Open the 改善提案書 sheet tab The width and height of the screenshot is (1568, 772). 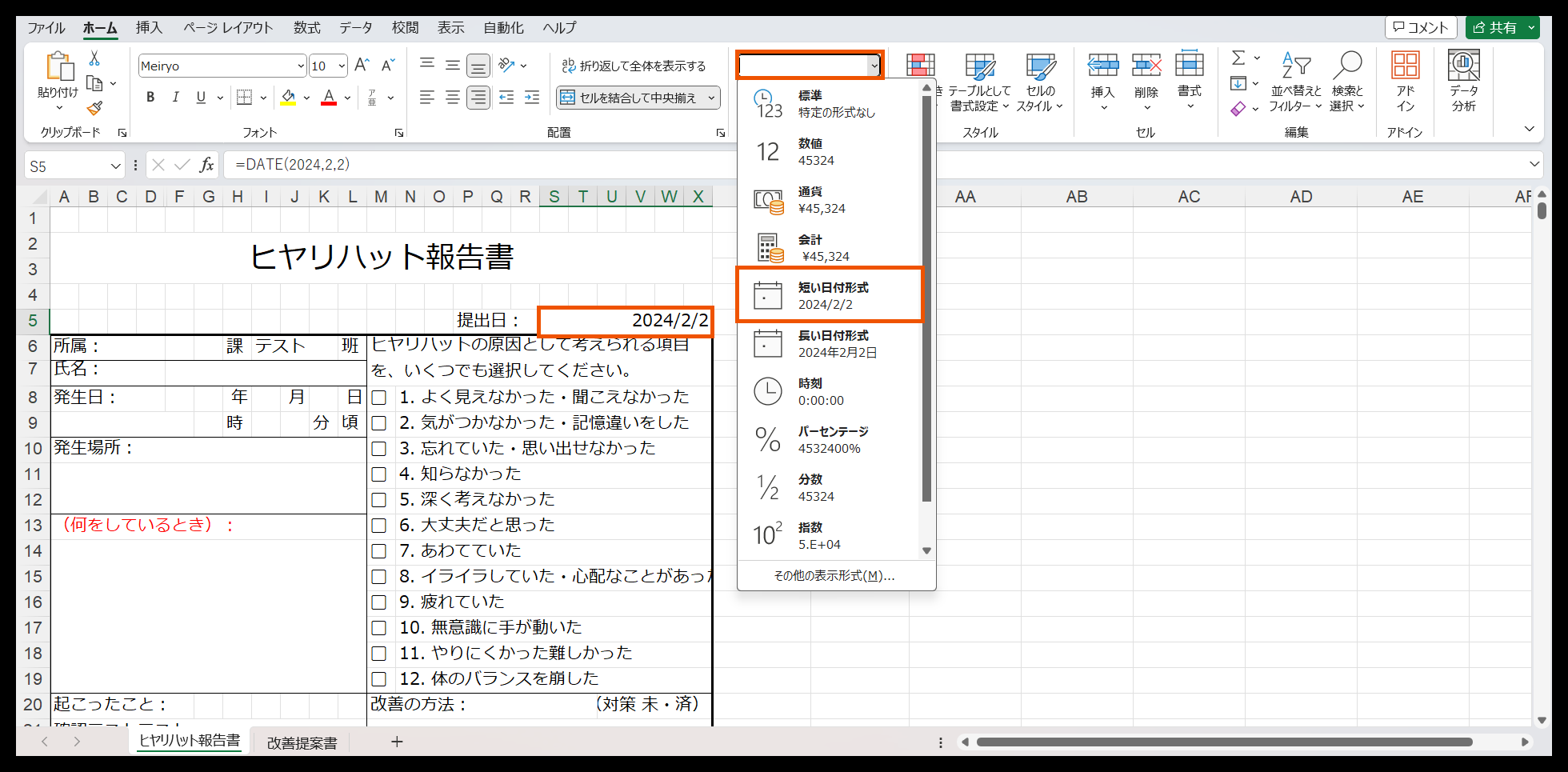(x=301, y=742)
